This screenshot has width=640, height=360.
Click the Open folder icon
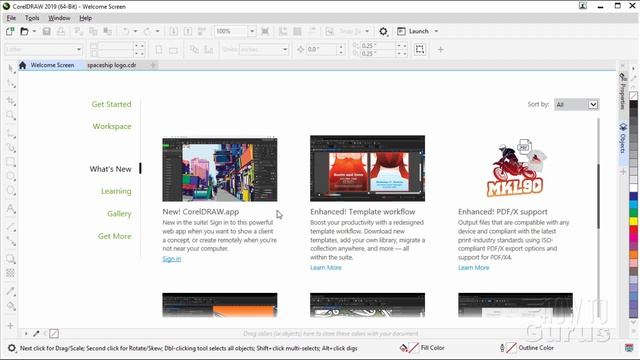pyautogui.click(x=24, y=31)
